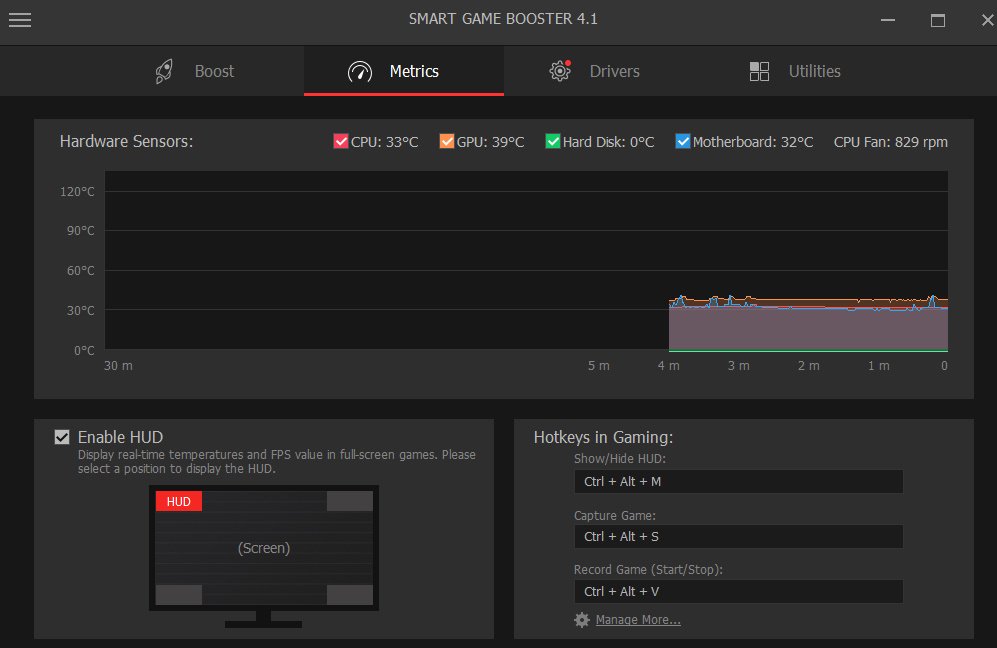The width and height of the screenshot is (997, 648).
Task: Uncheck the Enable HUD checkbox
Action: pos(62,437)
